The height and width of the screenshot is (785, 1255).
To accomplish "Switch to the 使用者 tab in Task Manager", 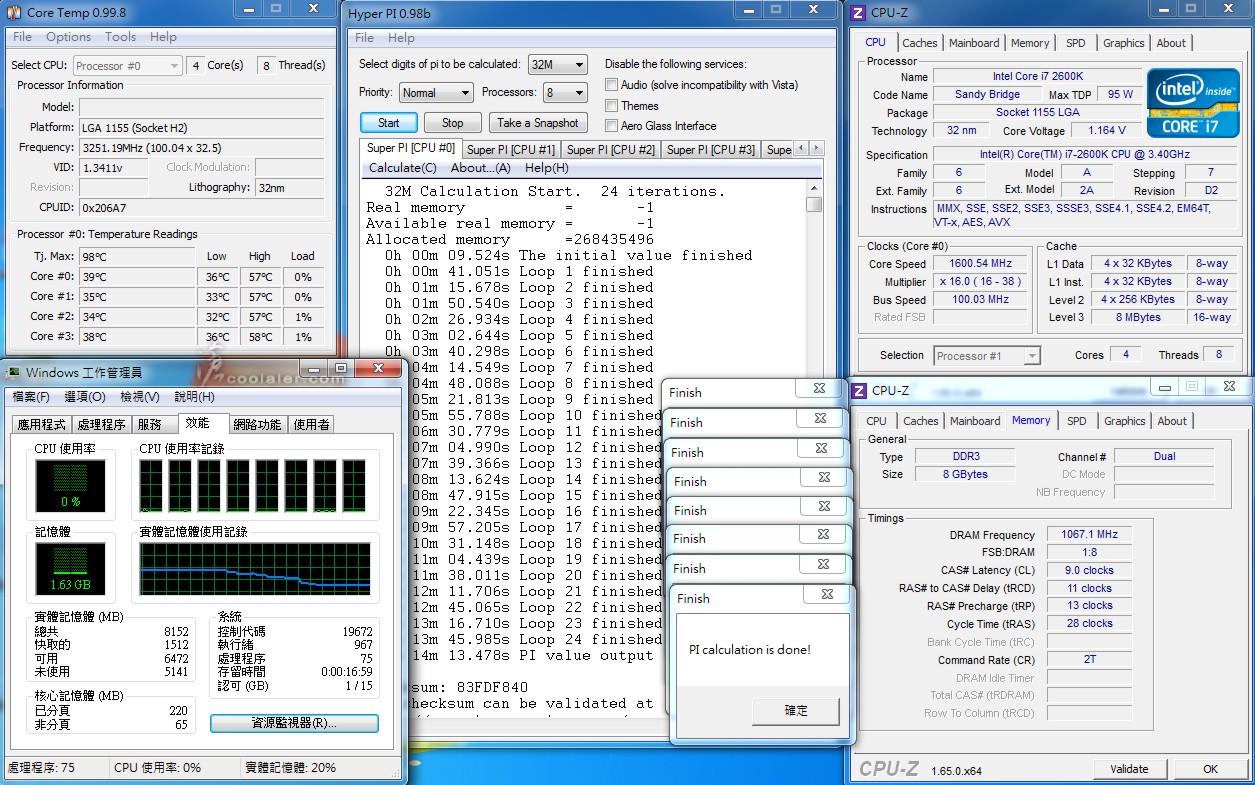I will [311, 425].
